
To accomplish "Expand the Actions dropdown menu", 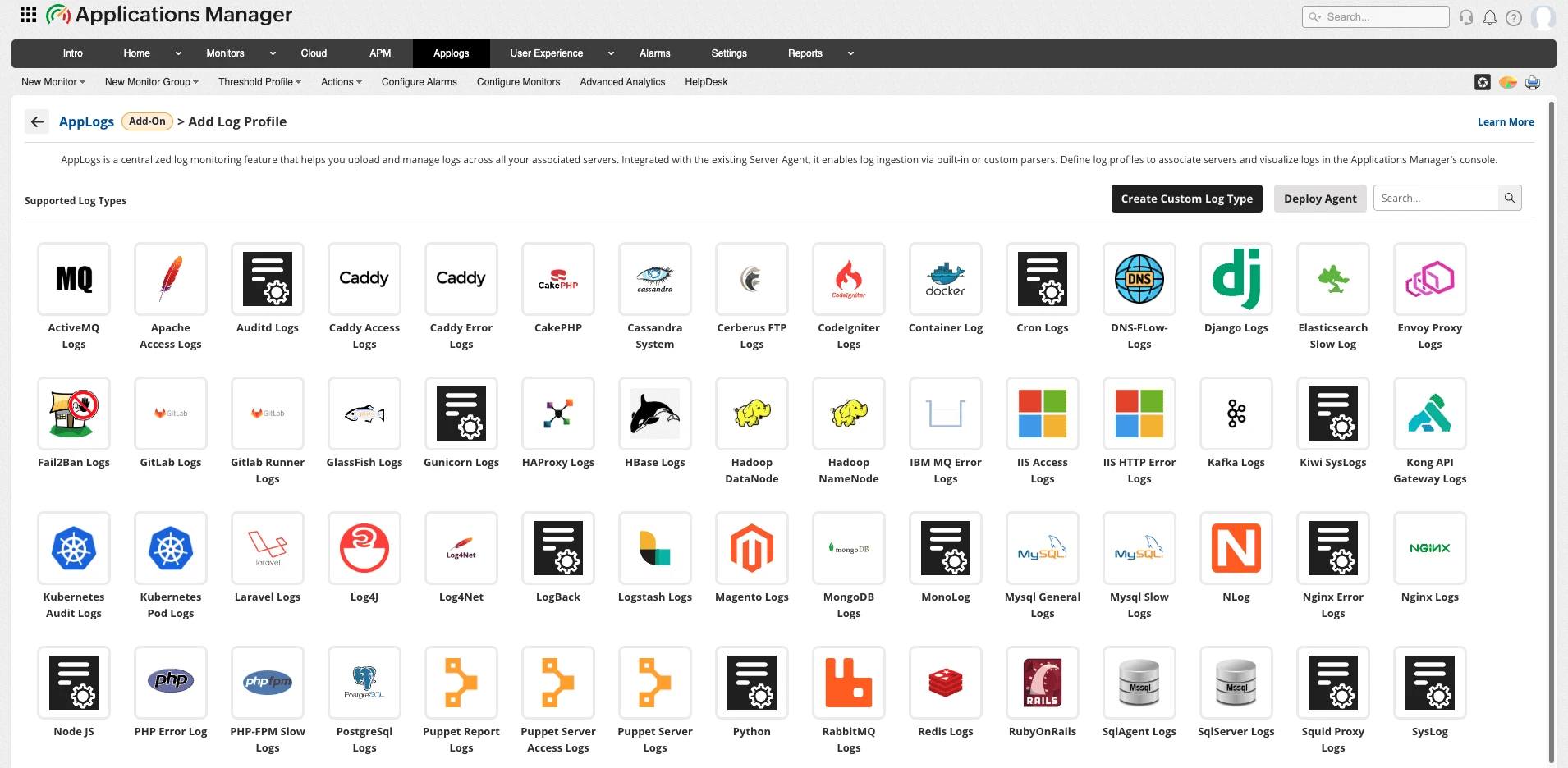I will [x=341, y=82].
